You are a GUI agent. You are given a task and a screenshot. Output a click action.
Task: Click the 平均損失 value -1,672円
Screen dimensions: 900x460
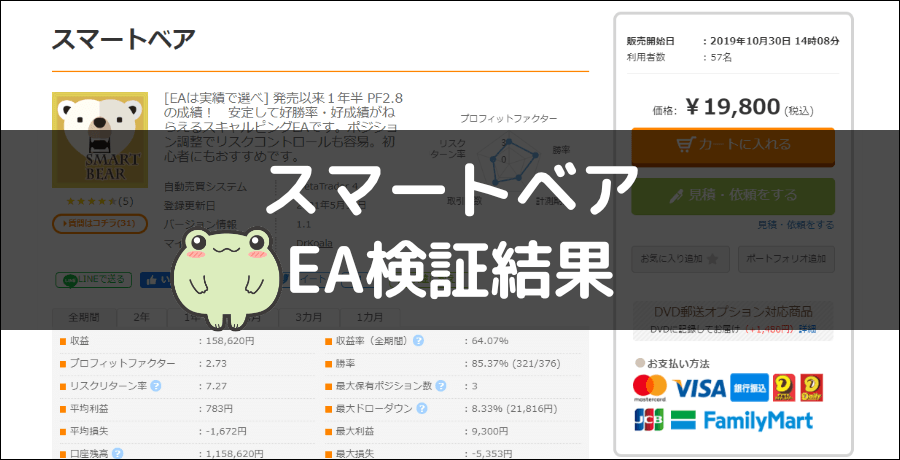point(227,431)
